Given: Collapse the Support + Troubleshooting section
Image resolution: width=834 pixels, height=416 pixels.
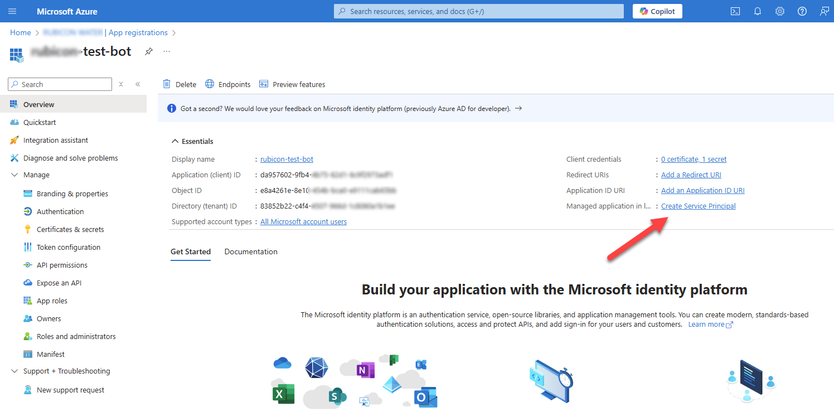Looking at the screenshot, I should (x=14, y=371).
